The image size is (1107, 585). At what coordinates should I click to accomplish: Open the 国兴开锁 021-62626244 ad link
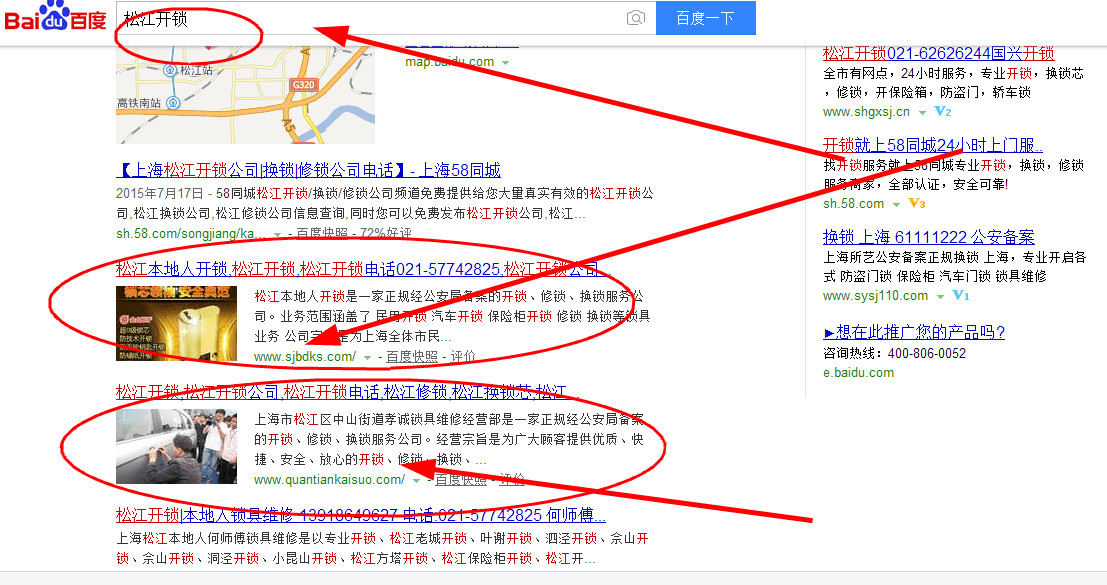[938, 53]
